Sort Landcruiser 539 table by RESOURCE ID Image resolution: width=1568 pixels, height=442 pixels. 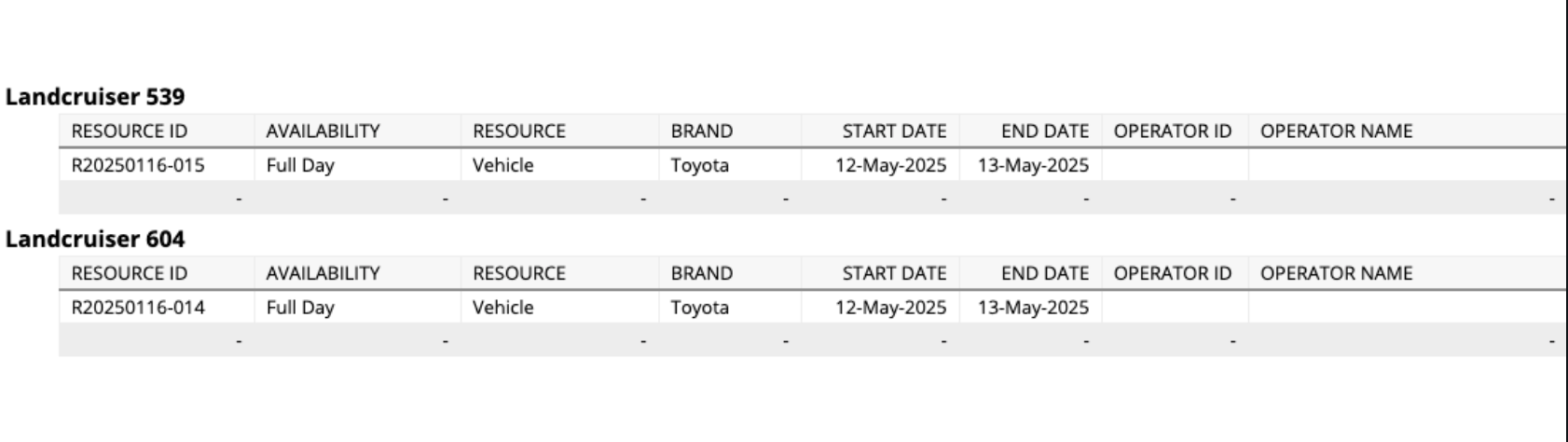pos(130,131)
